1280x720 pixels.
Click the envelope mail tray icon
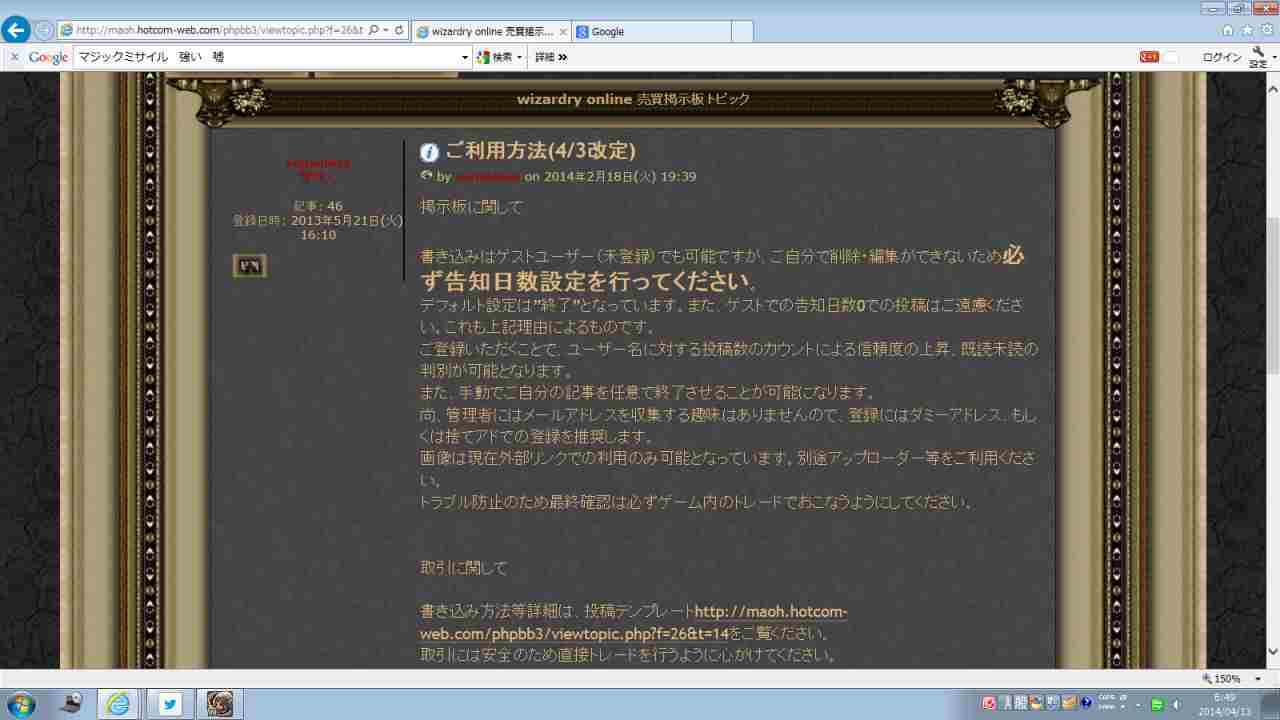coord(1068,702)
